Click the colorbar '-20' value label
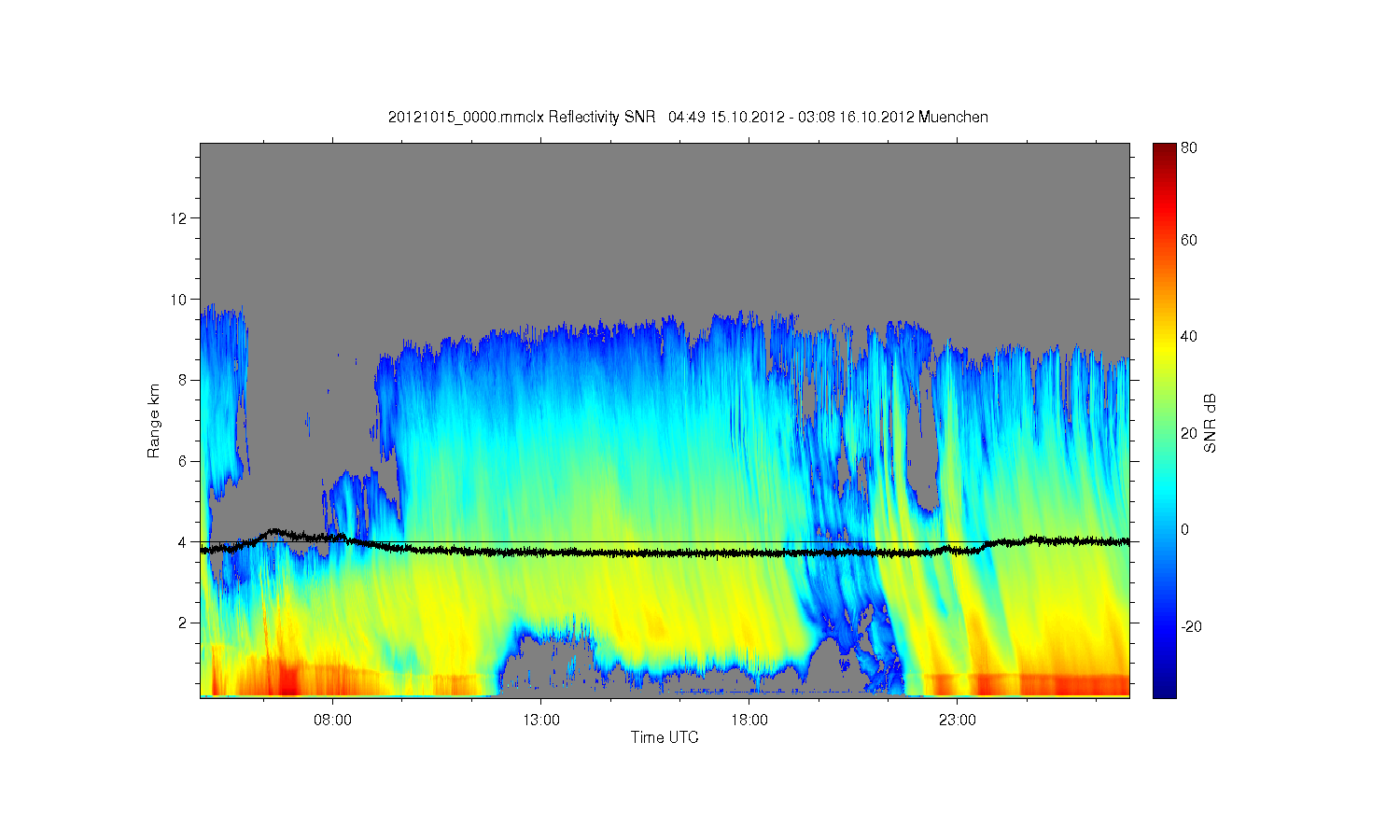This screenshot has height=840, width=1400. [1191, 626]
